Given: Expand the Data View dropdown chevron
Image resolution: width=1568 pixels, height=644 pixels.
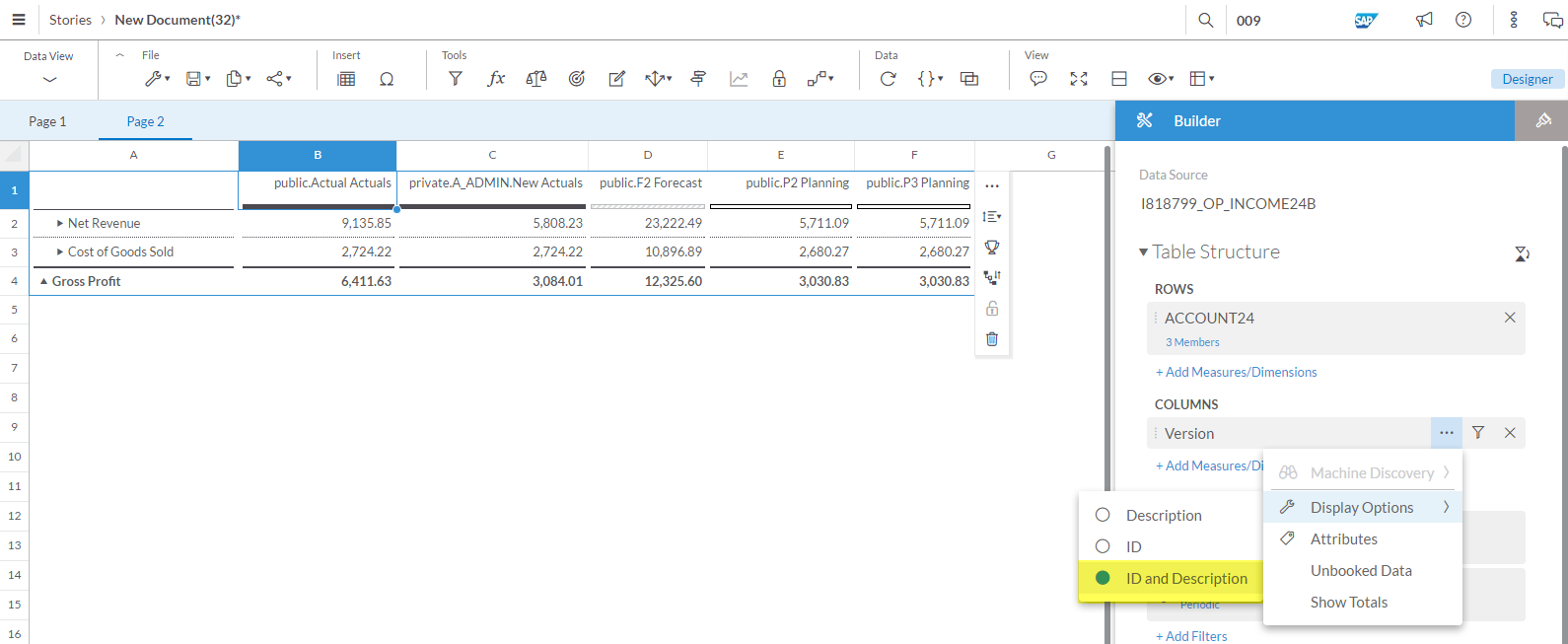Looking at the screenshot, I should (49, 79).
